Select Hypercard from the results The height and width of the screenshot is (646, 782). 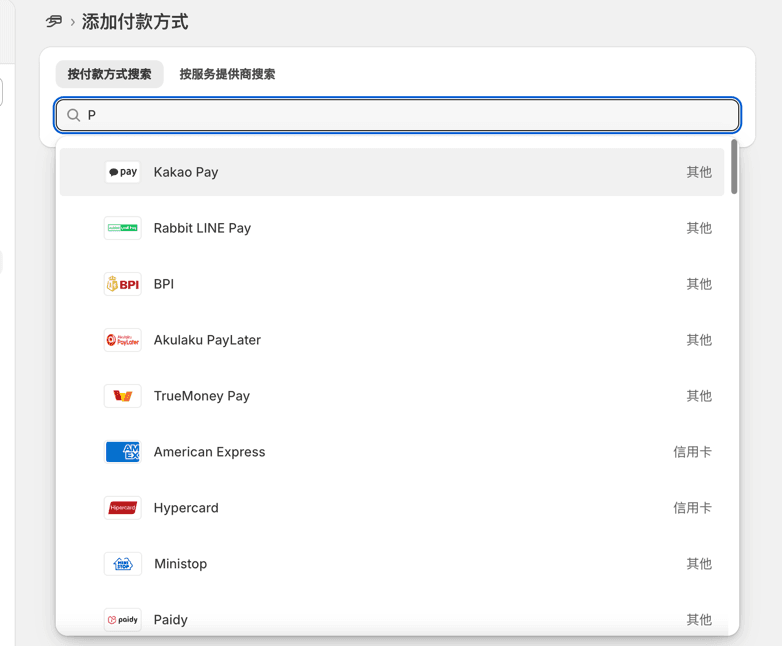click(x=391, y=508)
